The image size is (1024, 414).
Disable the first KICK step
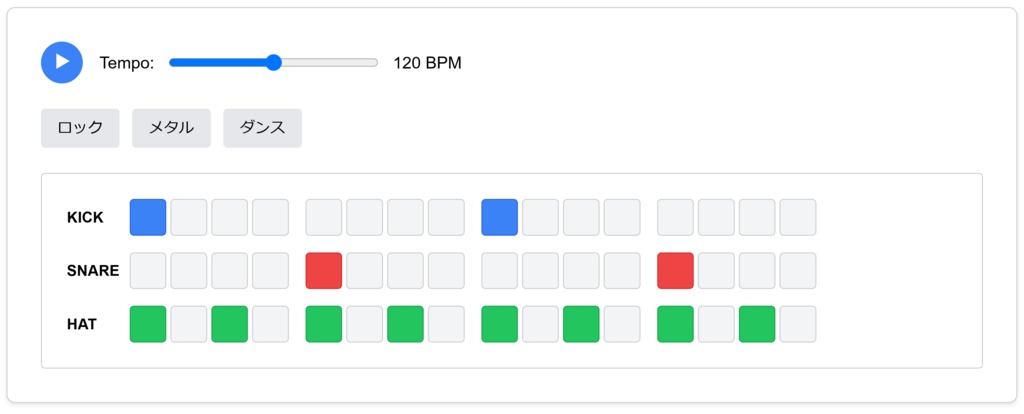[148, 217]
